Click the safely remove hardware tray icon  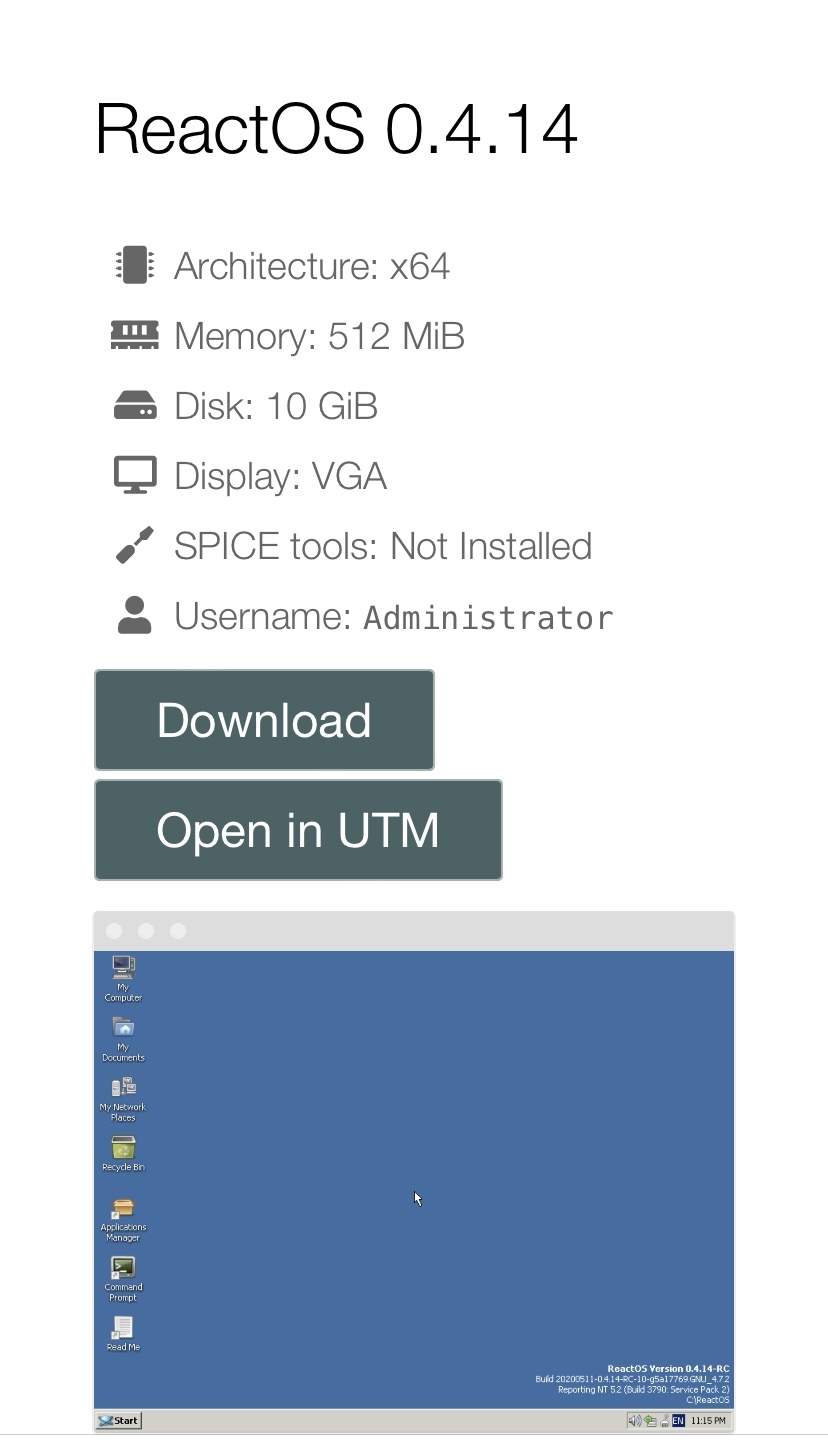[x=664, y=1420]
